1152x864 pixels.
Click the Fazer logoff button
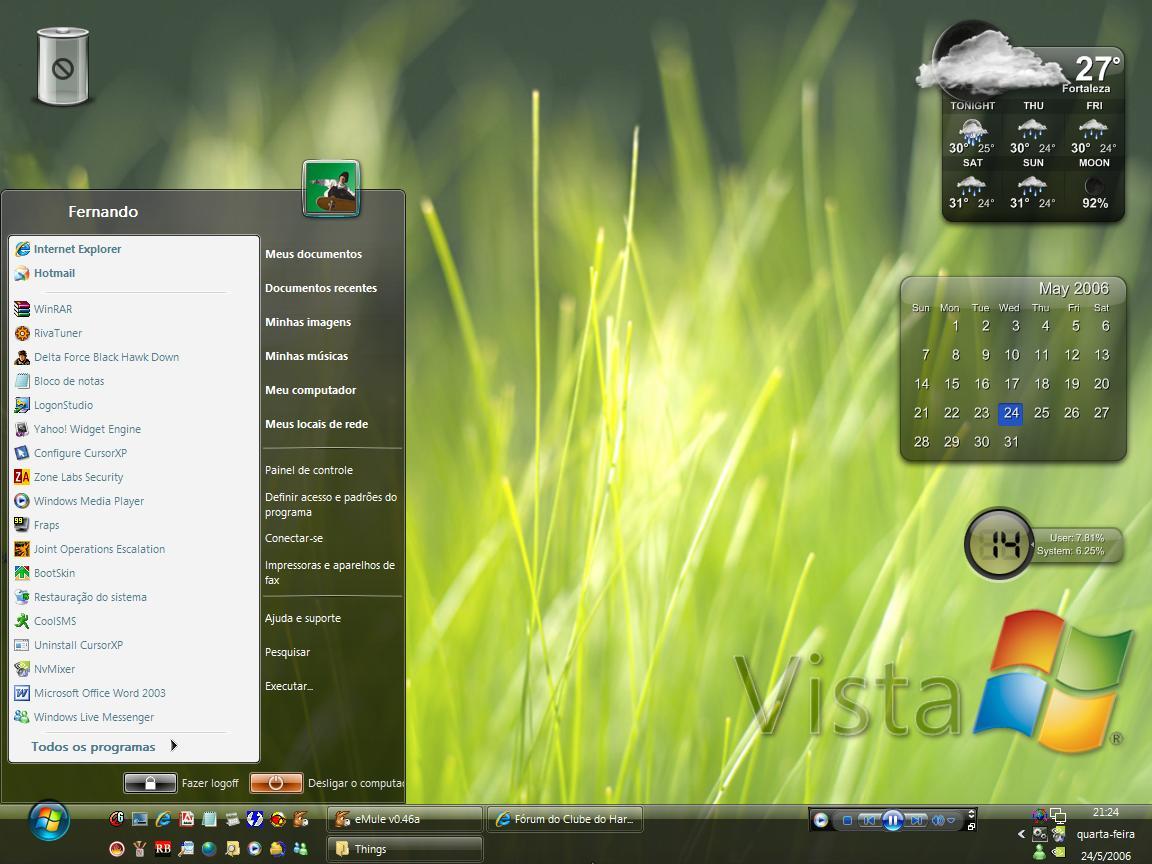point(151,783)
